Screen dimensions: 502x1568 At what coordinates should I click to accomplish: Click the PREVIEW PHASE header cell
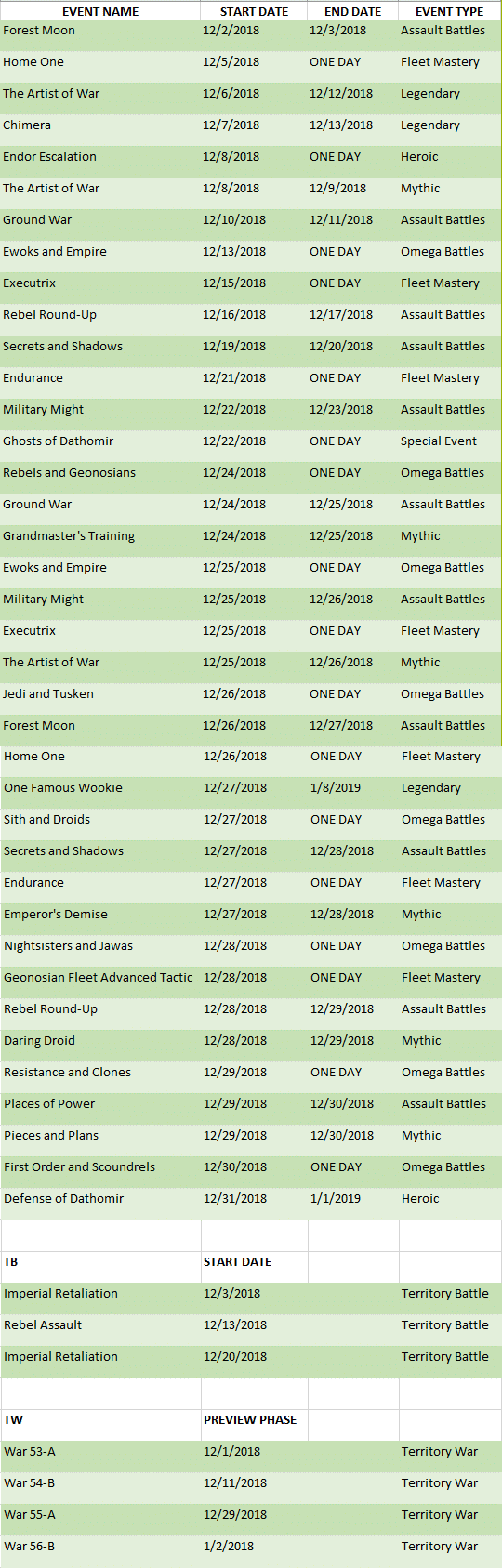(255, 1420)
